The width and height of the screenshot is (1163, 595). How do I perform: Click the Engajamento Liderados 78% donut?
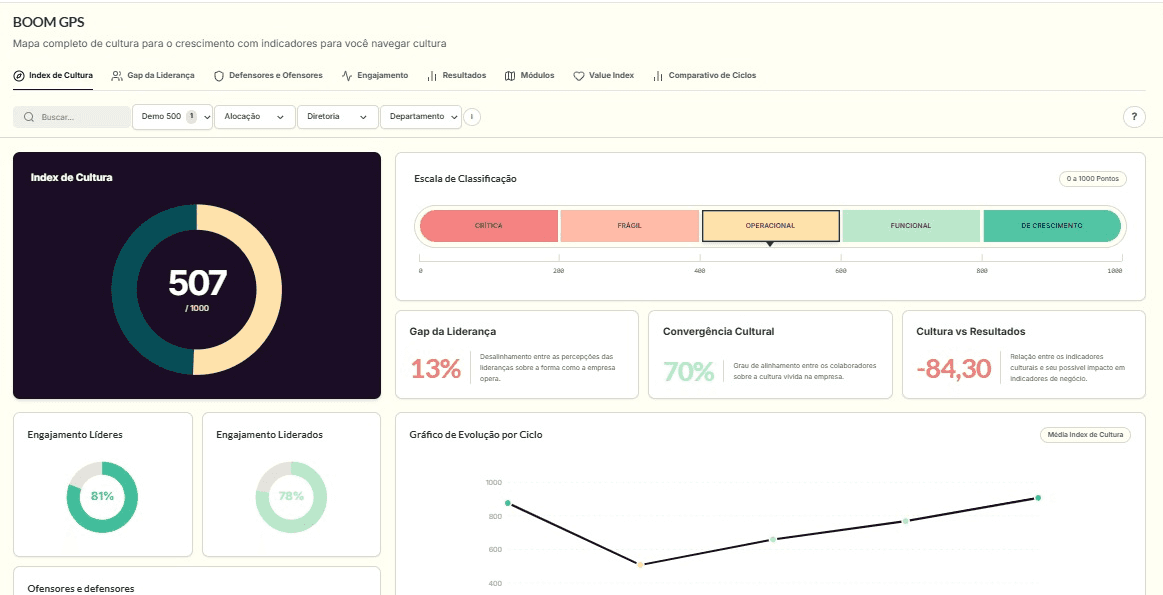(x=291, y=496)
